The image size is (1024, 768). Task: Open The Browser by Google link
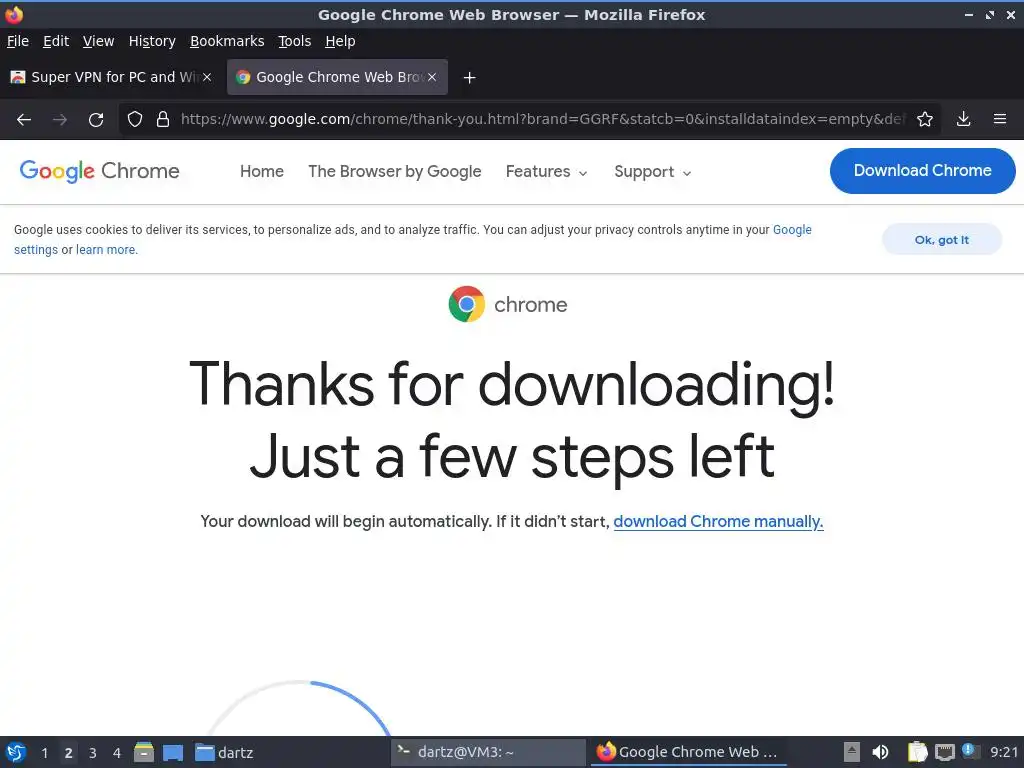coord(394,171)
